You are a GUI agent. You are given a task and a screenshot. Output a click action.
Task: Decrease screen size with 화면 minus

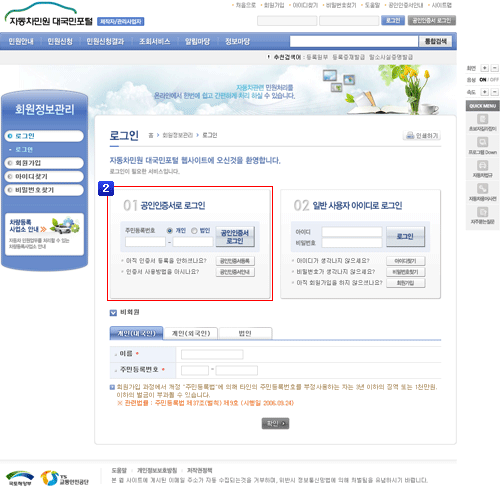(495, 68)
